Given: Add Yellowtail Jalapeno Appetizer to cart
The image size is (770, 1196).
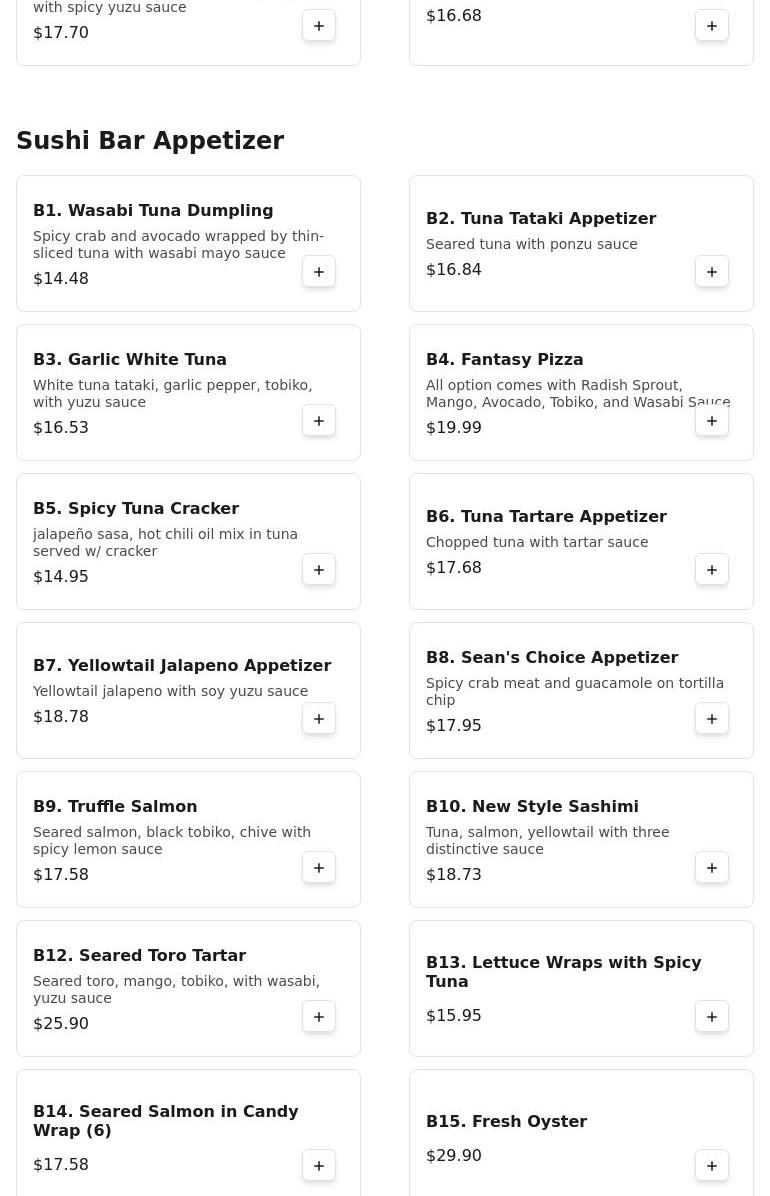Looking at the screenshot, I should (x=319, y=719).
